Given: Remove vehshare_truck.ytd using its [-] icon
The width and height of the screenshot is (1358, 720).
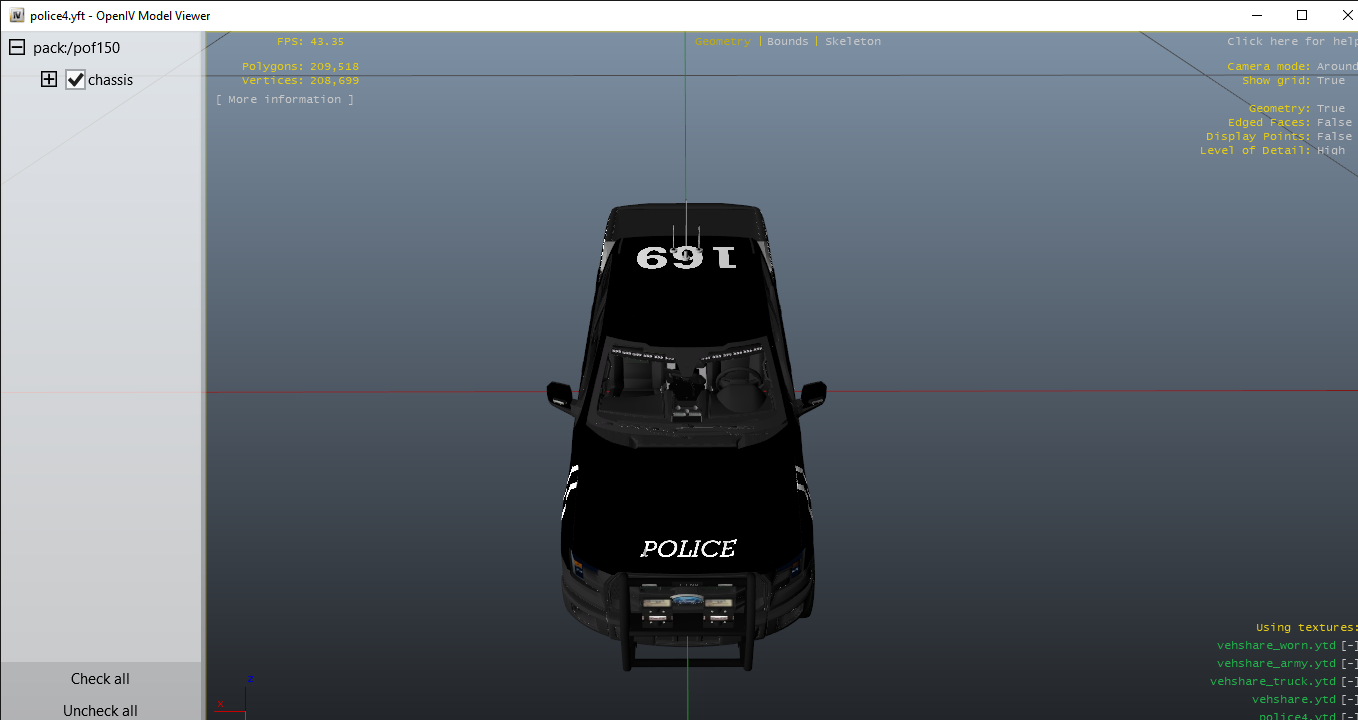Looking at the screenshot, I should pyautogui.click(x=1349, y=682).
